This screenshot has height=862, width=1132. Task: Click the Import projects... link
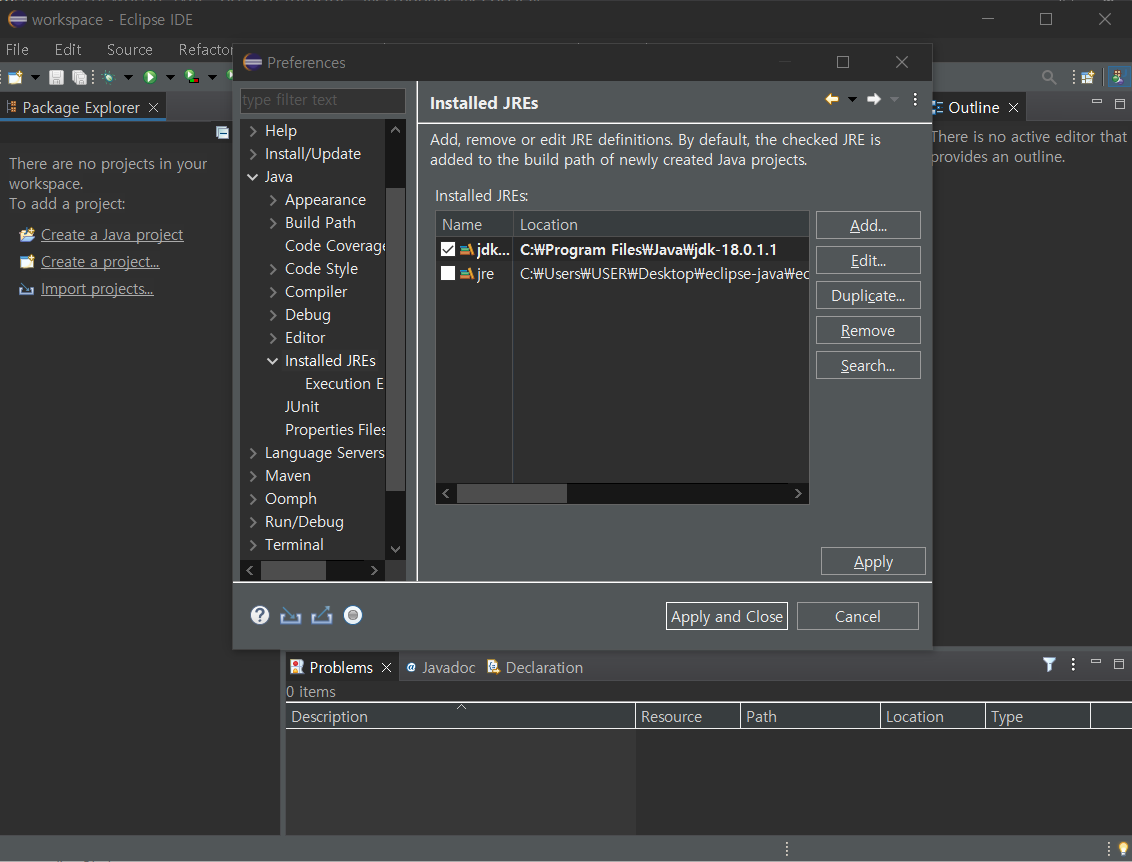coord(97,289)
